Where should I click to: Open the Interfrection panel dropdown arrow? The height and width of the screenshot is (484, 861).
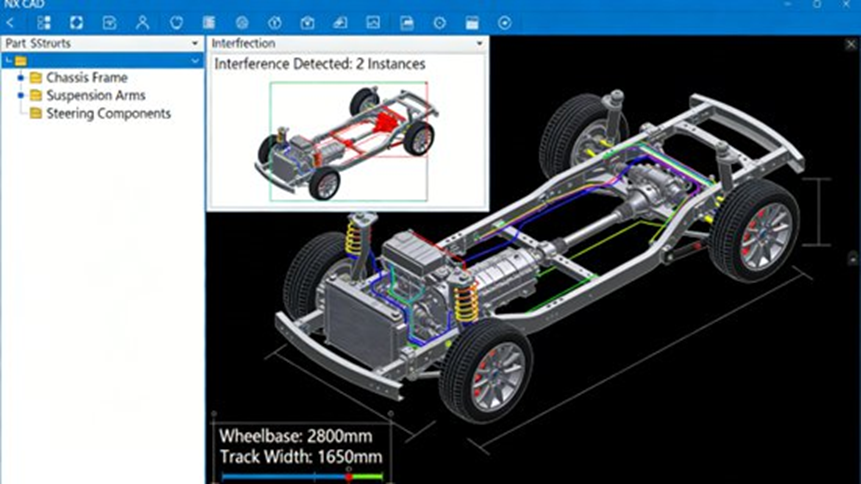pyautogui.click(x=480, y=44)
